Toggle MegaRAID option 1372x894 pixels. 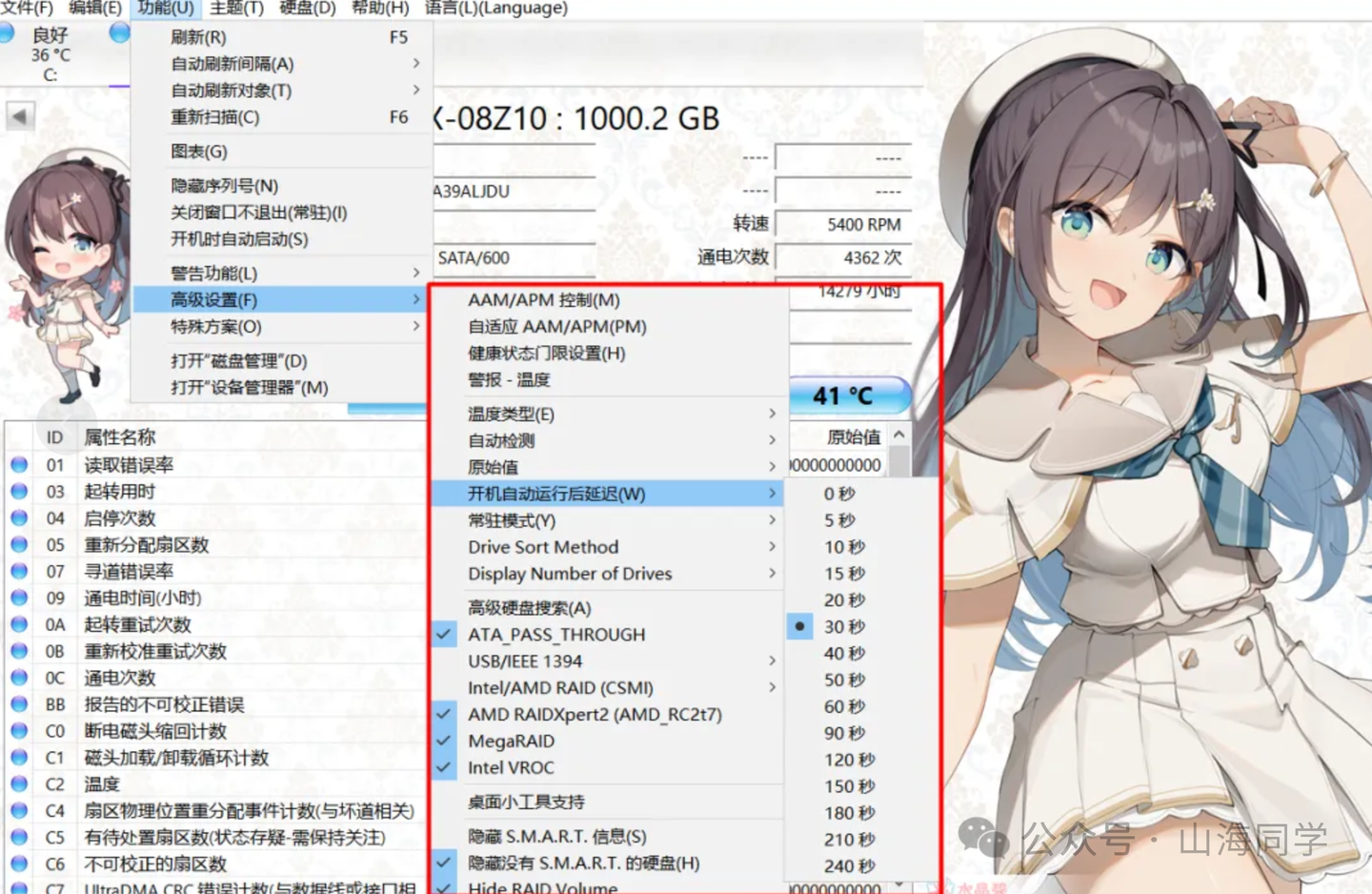[607, 741]
